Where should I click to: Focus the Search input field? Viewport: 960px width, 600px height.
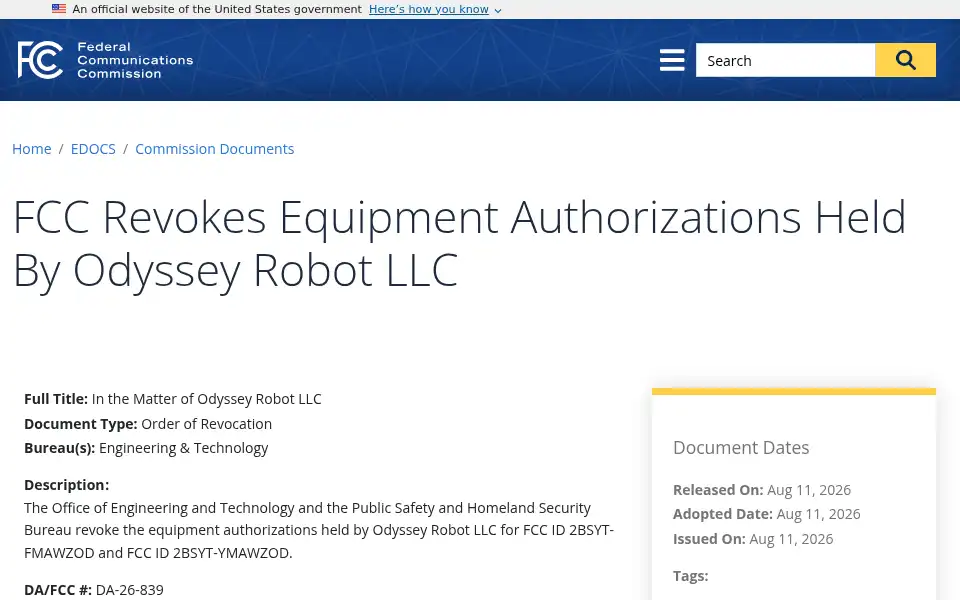pyautogui.click(x=786, y=60)
